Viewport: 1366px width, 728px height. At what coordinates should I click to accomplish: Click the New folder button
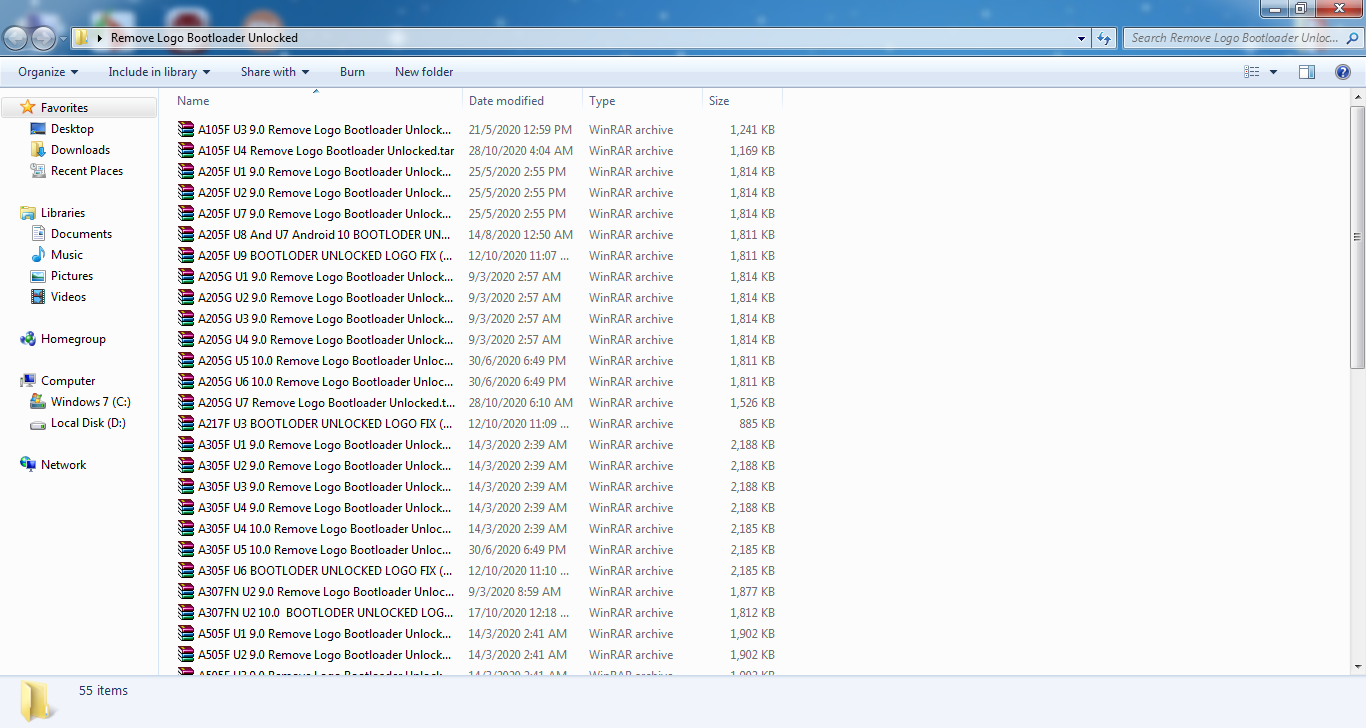[x=423, y=71]
